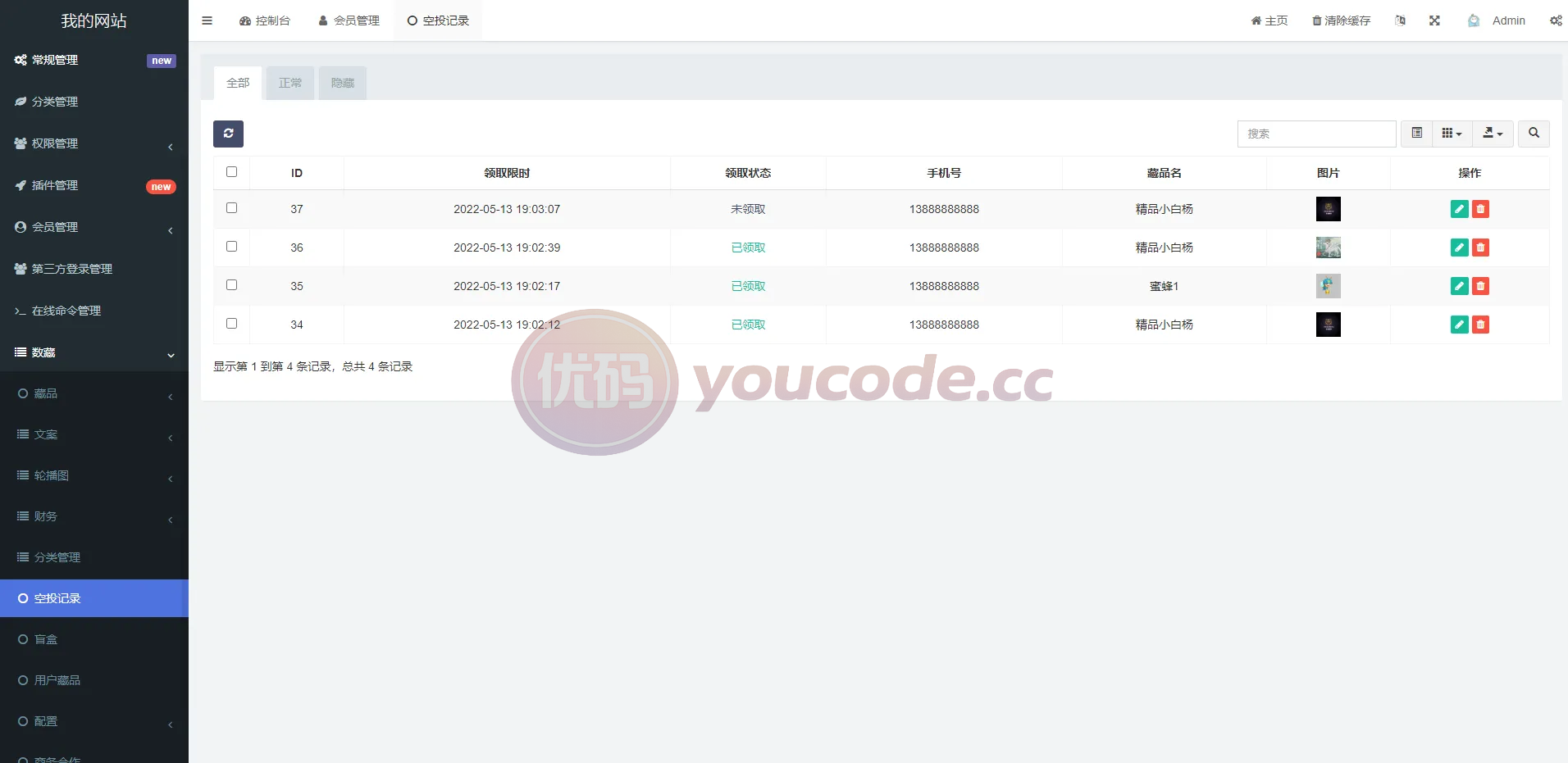The image size is (1568, 763).
Task: Click the language switch icon in header
Action: 1400,20
